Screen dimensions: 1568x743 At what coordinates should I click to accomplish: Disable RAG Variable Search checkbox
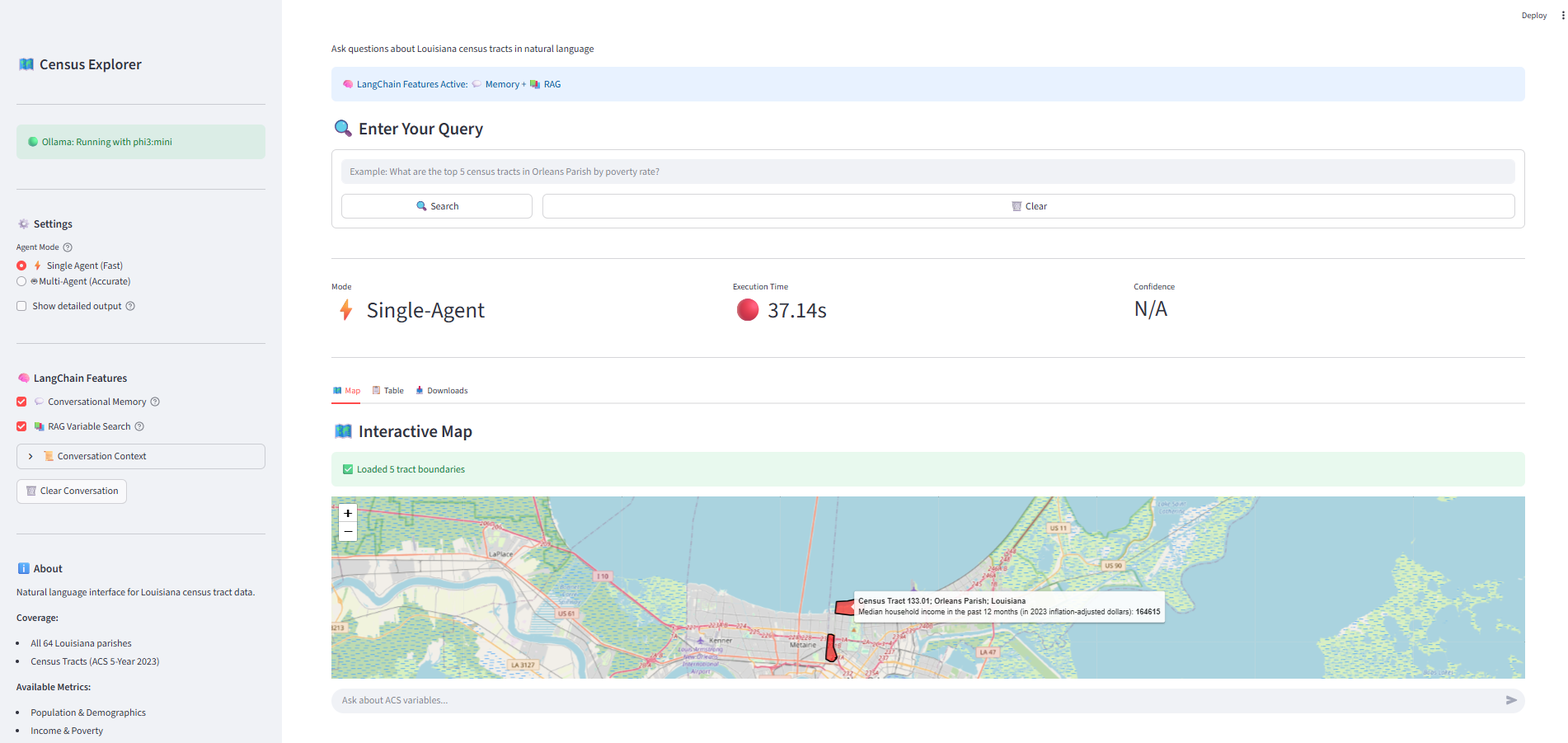click(x=21, y=427)
